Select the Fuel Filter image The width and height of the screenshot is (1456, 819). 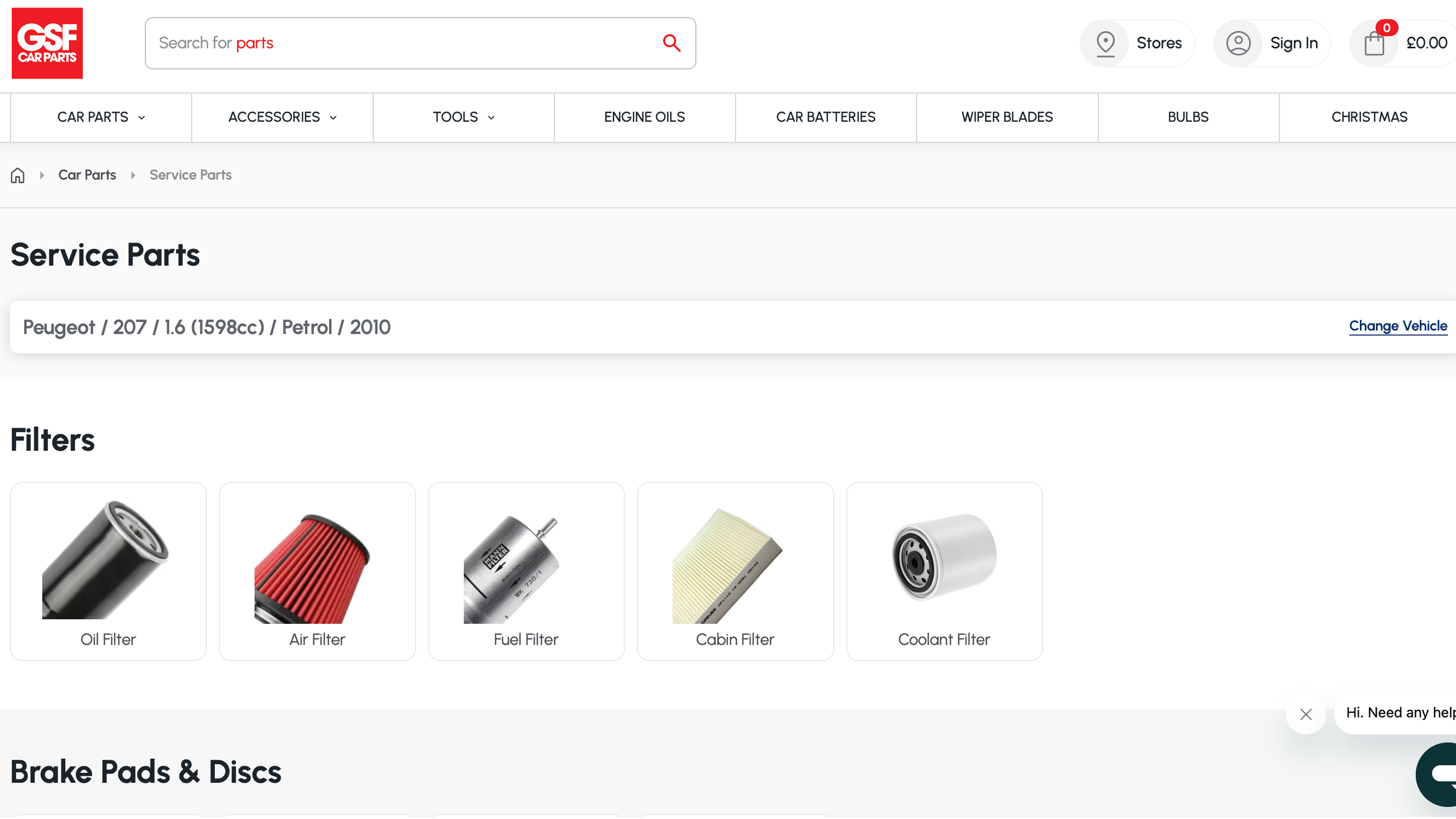tap(511, 570)
